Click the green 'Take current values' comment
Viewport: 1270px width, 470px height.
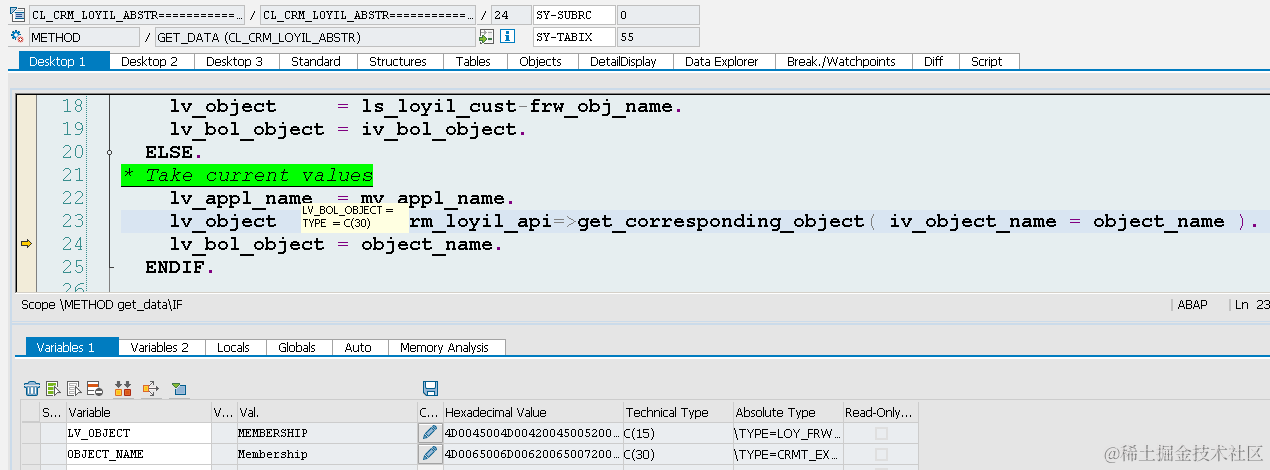pos(247,175)
